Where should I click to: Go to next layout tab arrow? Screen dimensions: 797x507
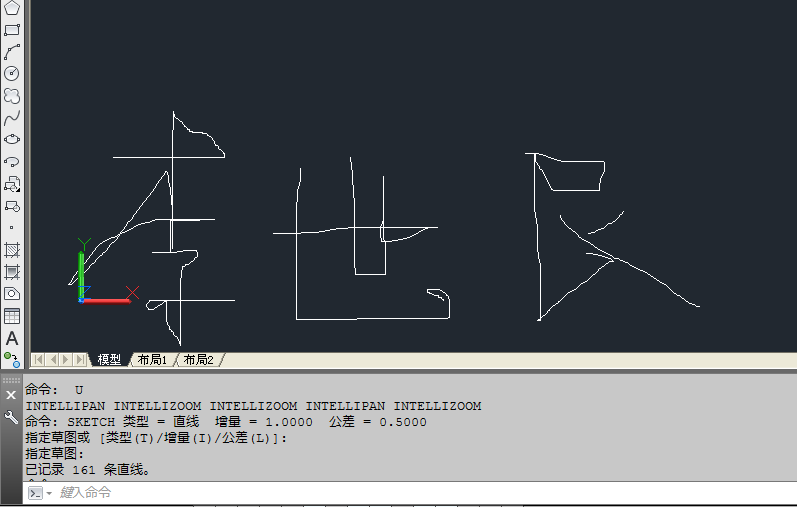[x=66, y=360]
